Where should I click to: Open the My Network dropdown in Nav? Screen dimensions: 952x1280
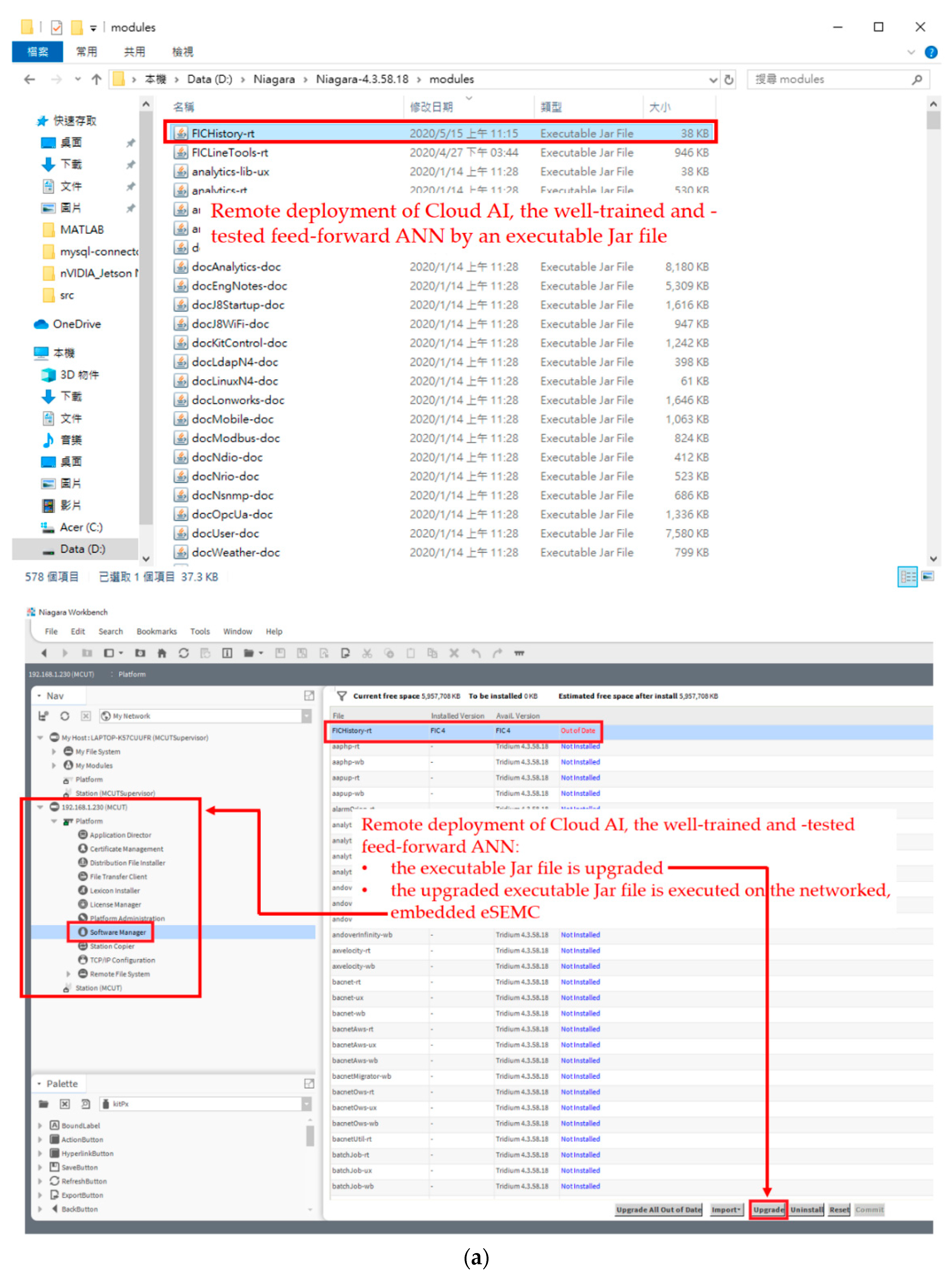pyautogui.click(x=307, y=716)
